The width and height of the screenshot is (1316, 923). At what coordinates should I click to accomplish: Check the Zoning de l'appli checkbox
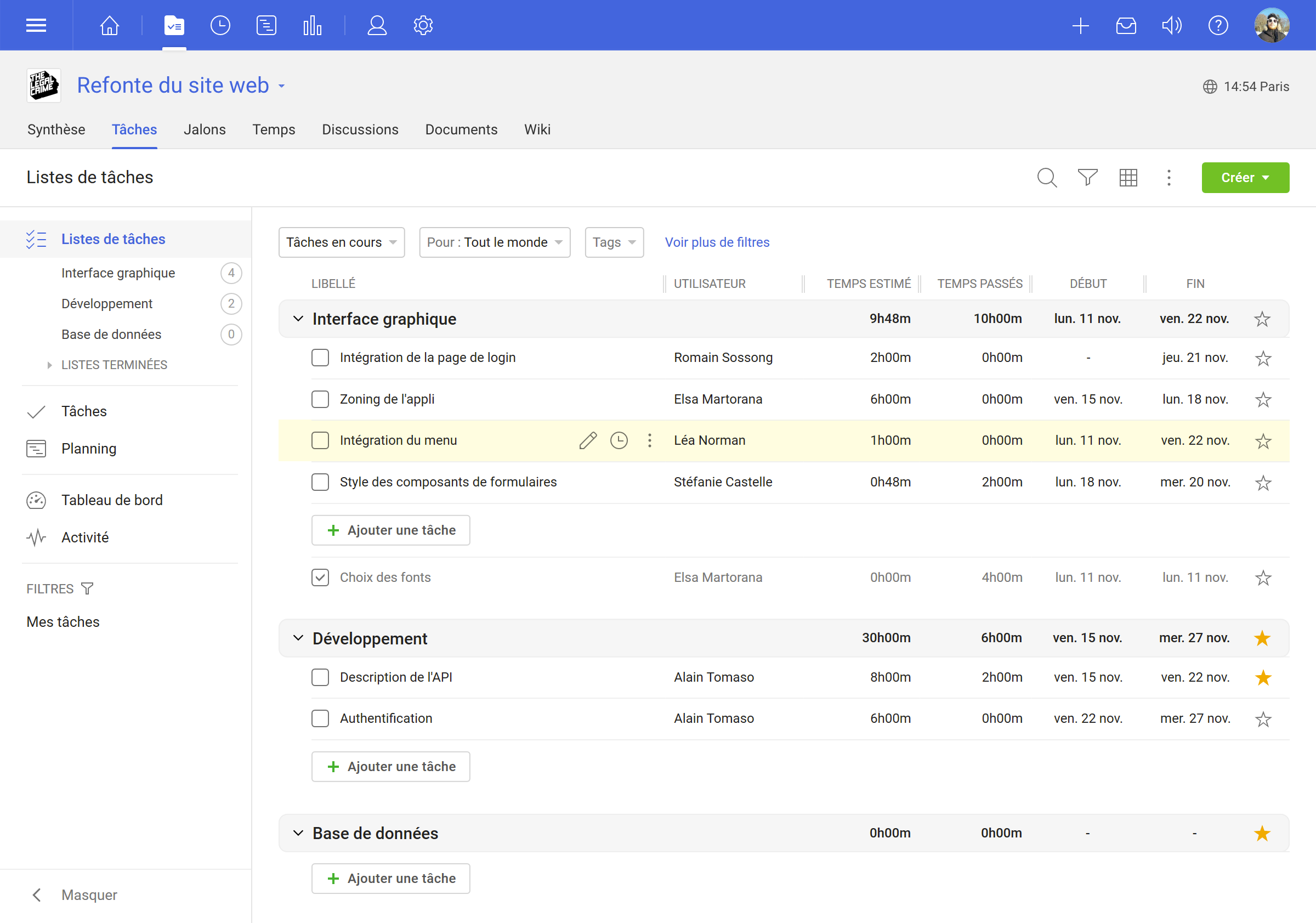[320, 399]
